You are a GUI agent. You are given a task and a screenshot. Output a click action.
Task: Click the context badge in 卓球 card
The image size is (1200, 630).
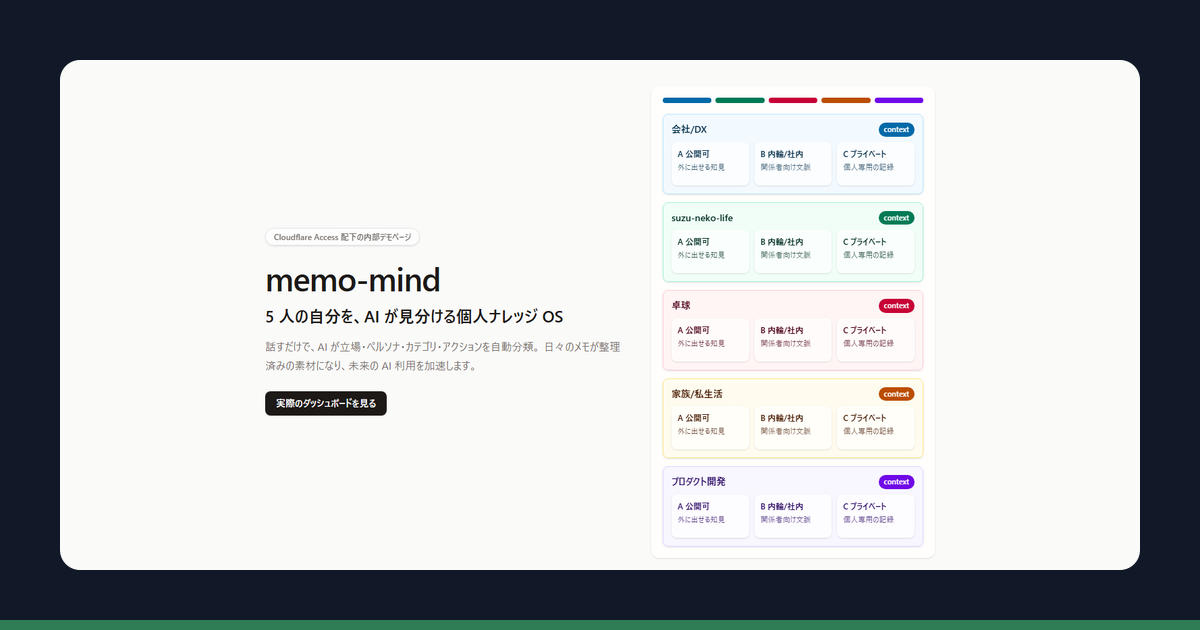tap(897, 305)
